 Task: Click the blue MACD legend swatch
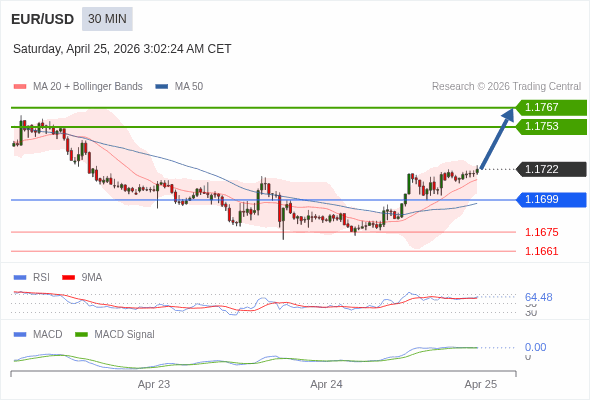point(20,335)
